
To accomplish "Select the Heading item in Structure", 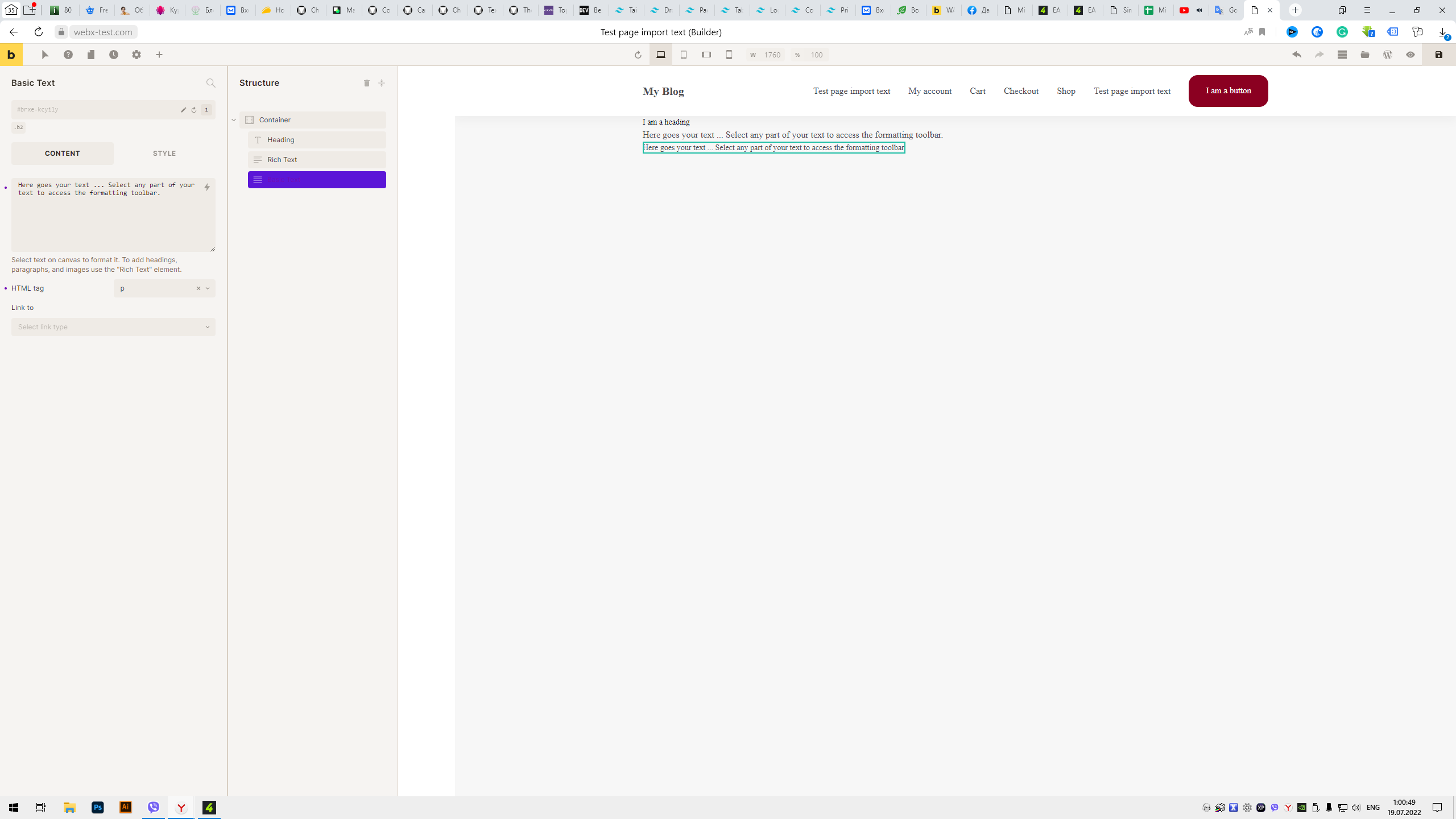I will (317, 140).
